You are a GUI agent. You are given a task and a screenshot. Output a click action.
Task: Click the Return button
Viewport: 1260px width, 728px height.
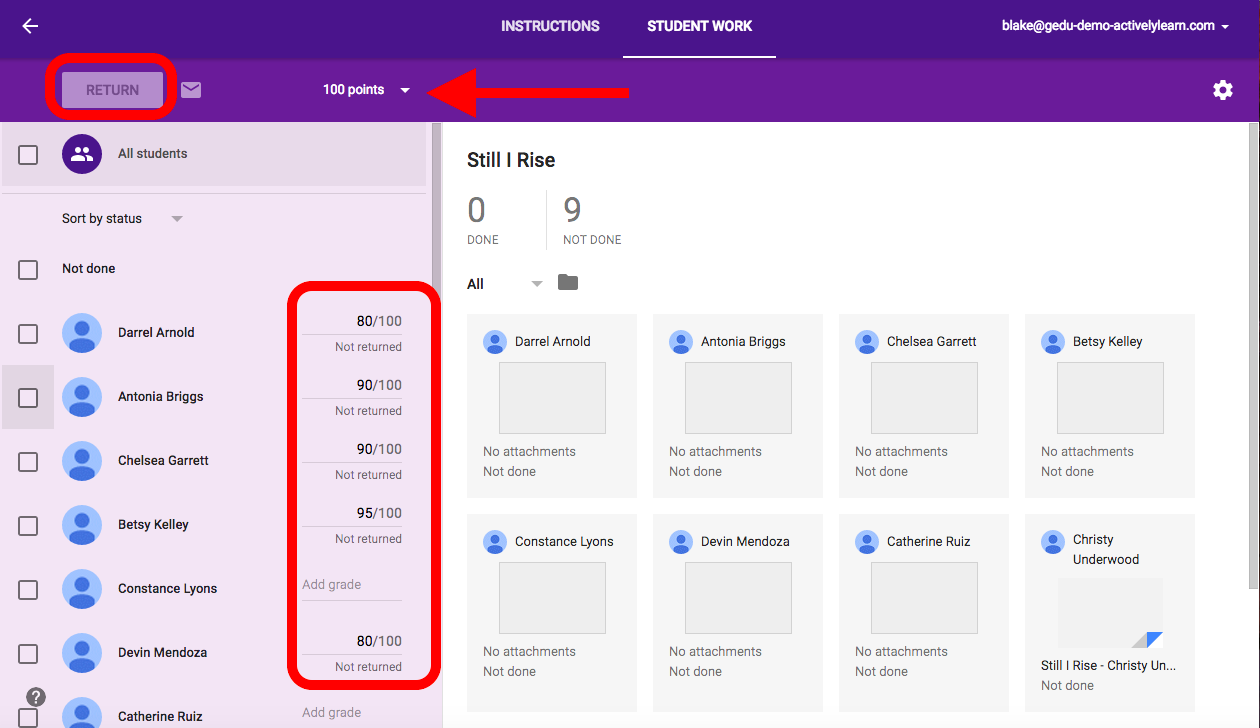pyautogui.click(x=112, y=90)
